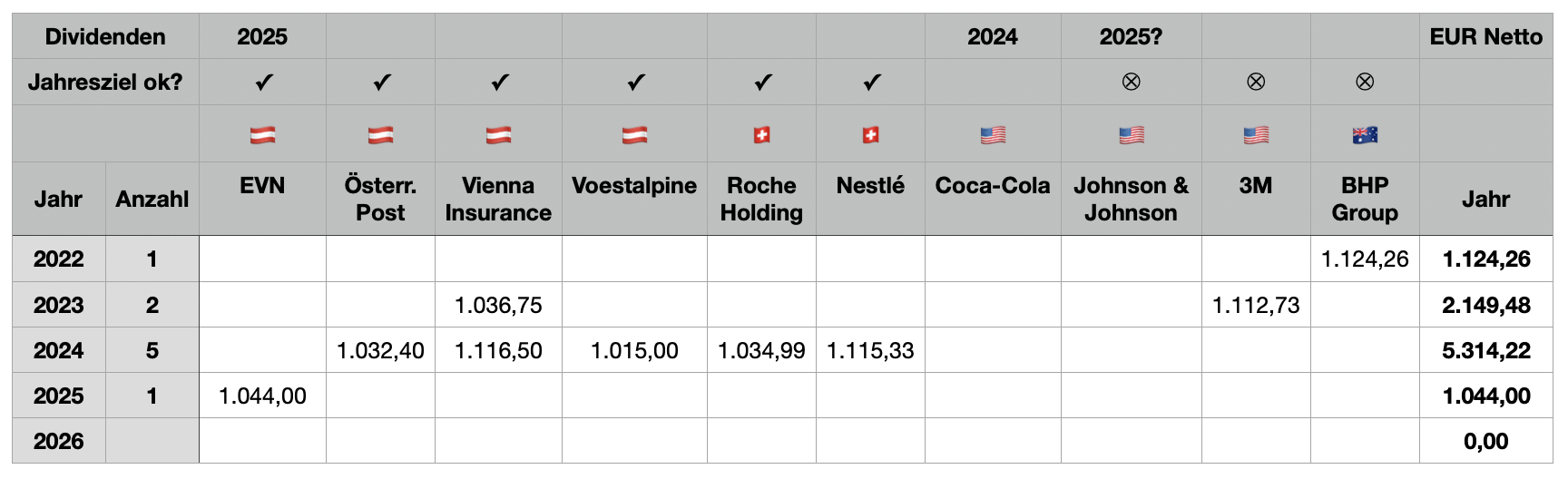Click the Swiss flag above Roche Holding
Image resolution: width=1568 pixels, height=479 pixels.
(x=761, y=135)
